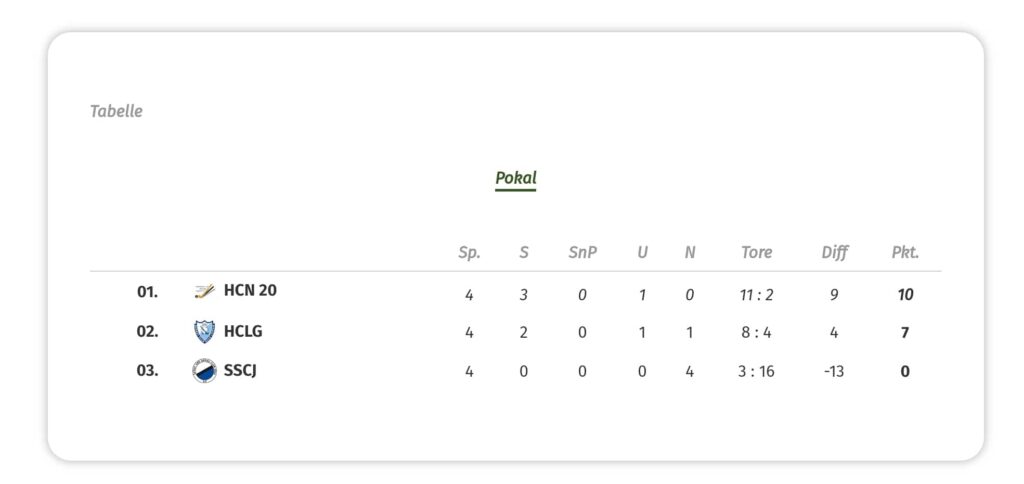Select the Pokal tab
Image resolution: width=1024 pixels, height=484 pixels.
pyautogui.click(x=516, y=179)
